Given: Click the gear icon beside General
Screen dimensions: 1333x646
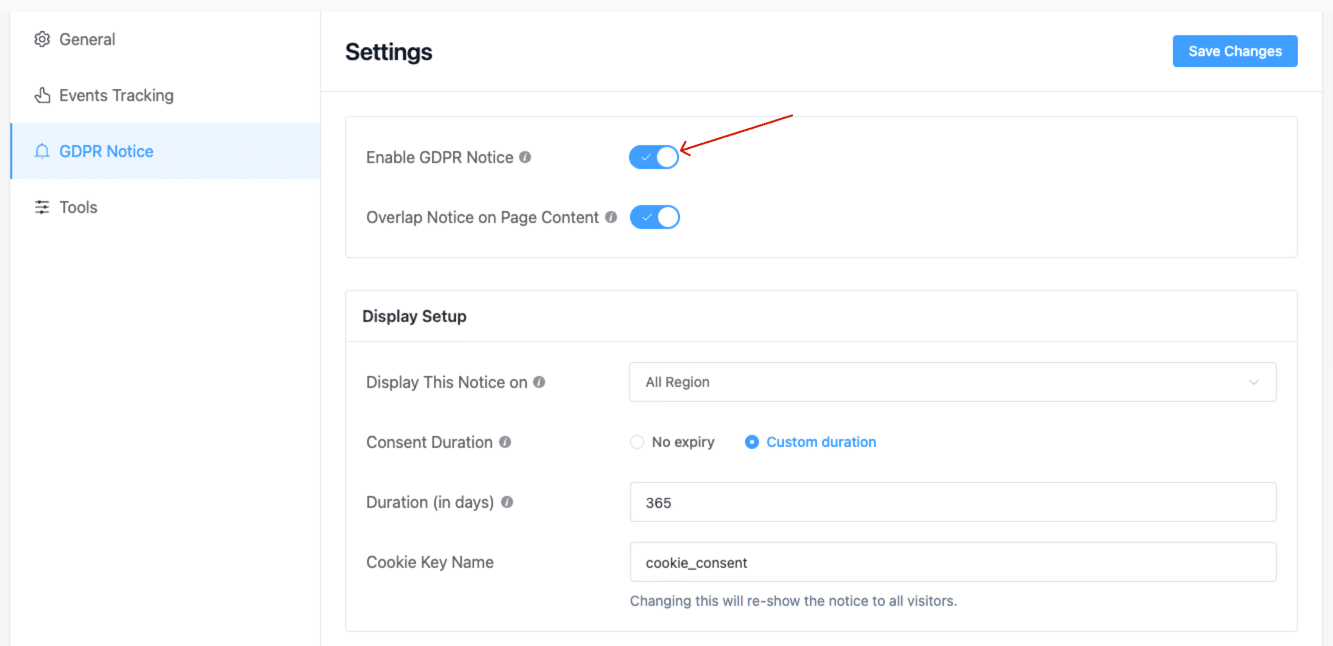Looking at the screenshot, I should 42,39.
